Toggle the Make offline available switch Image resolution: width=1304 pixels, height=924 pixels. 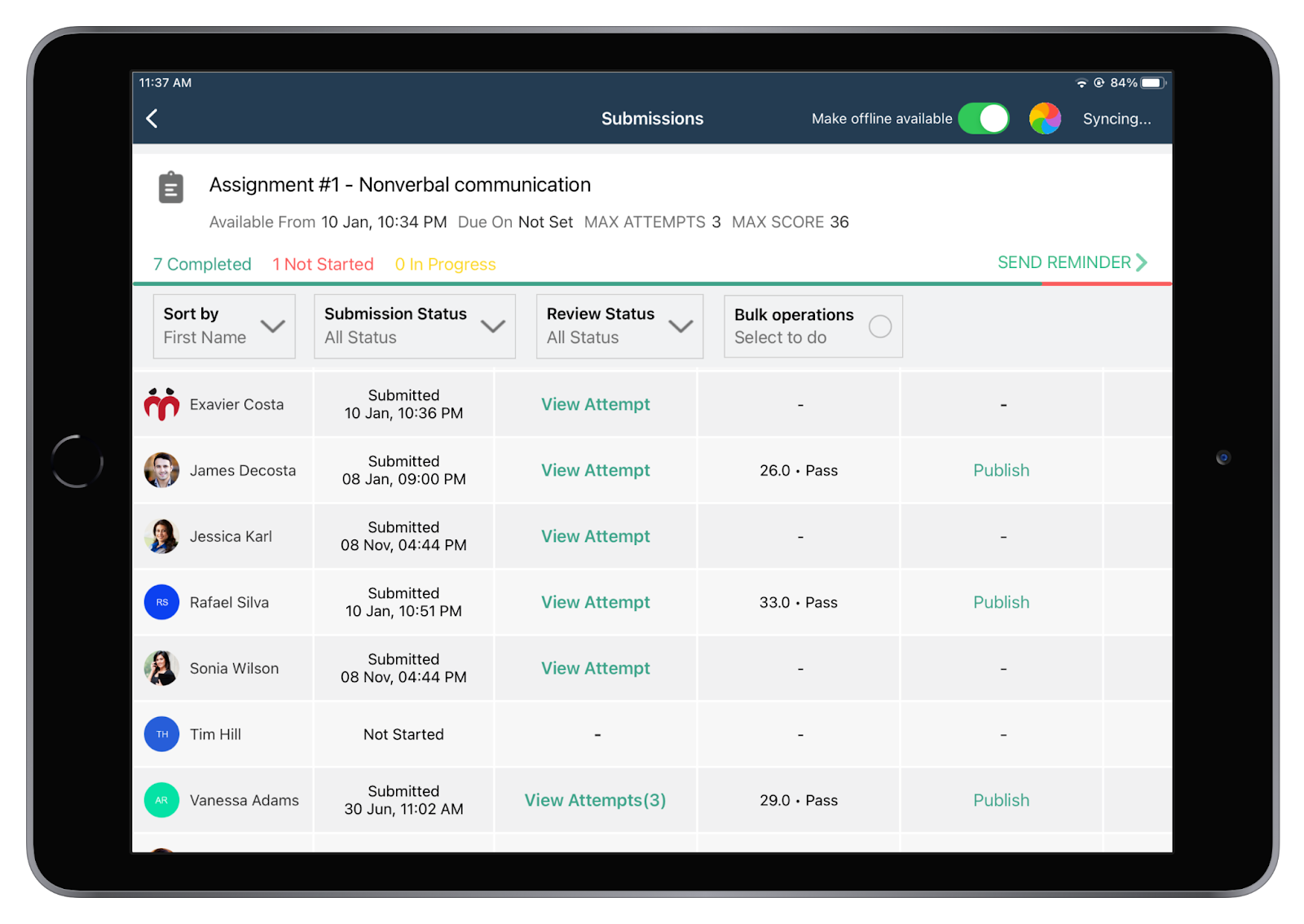984,119
